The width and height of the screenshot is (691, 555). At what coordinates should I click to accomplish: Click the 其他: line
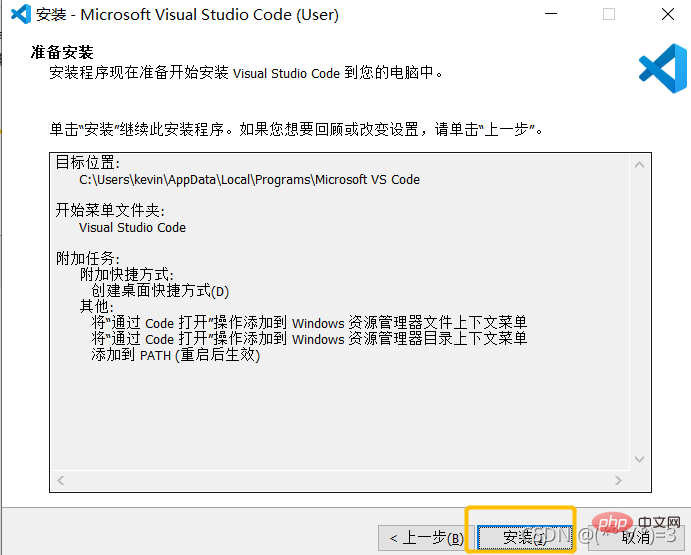[97, 306]
